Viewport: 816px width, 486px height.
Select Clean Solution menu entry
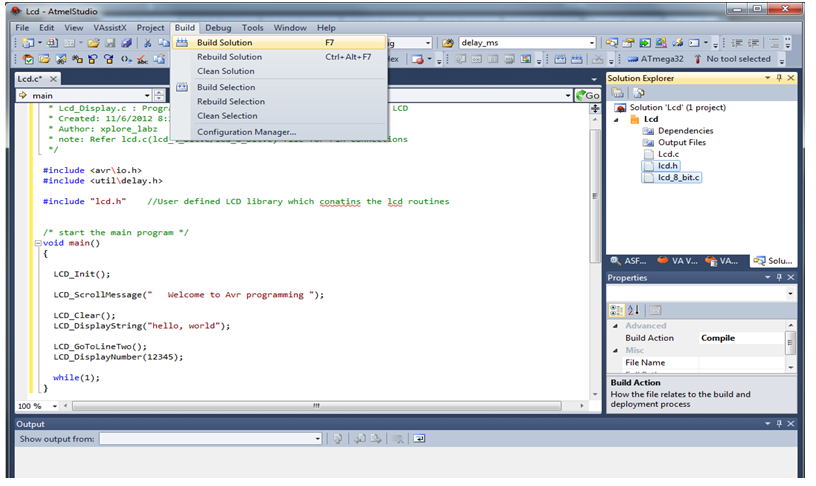(279, 71)
